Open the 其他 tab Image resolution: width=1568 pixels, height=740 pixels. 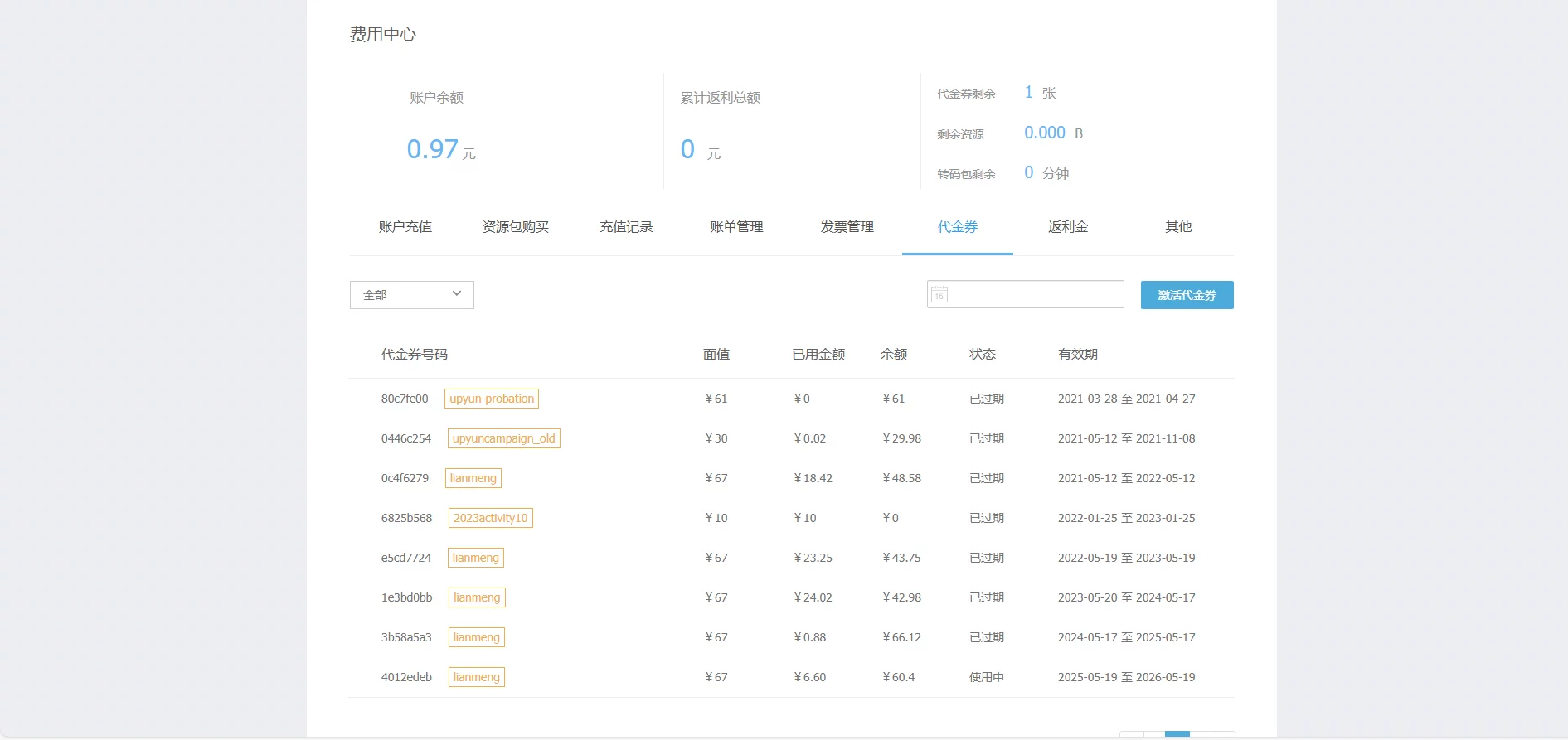pos(1177,227)
